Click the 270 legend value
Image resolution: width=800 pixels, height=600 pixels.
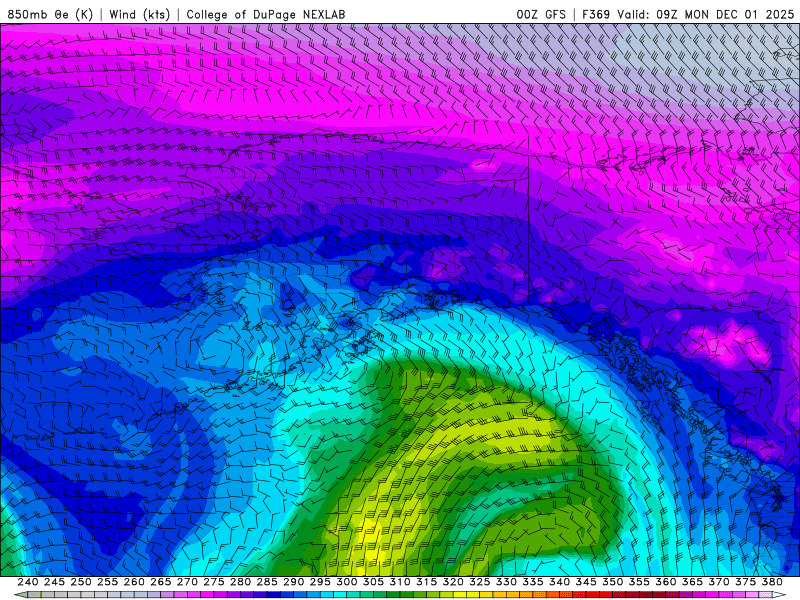pos(187,582)
